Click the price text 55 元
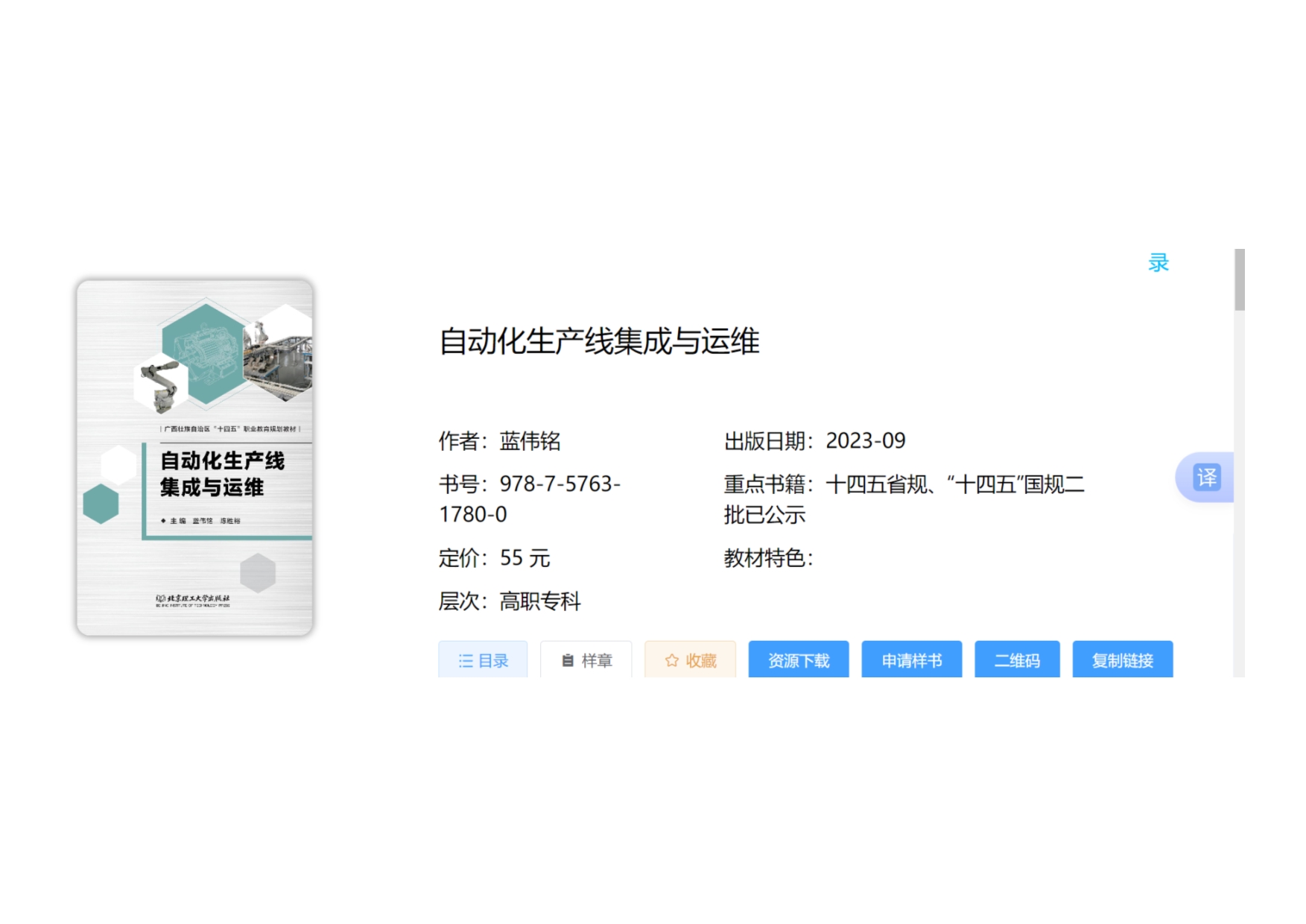 click(x=524, y=558)
